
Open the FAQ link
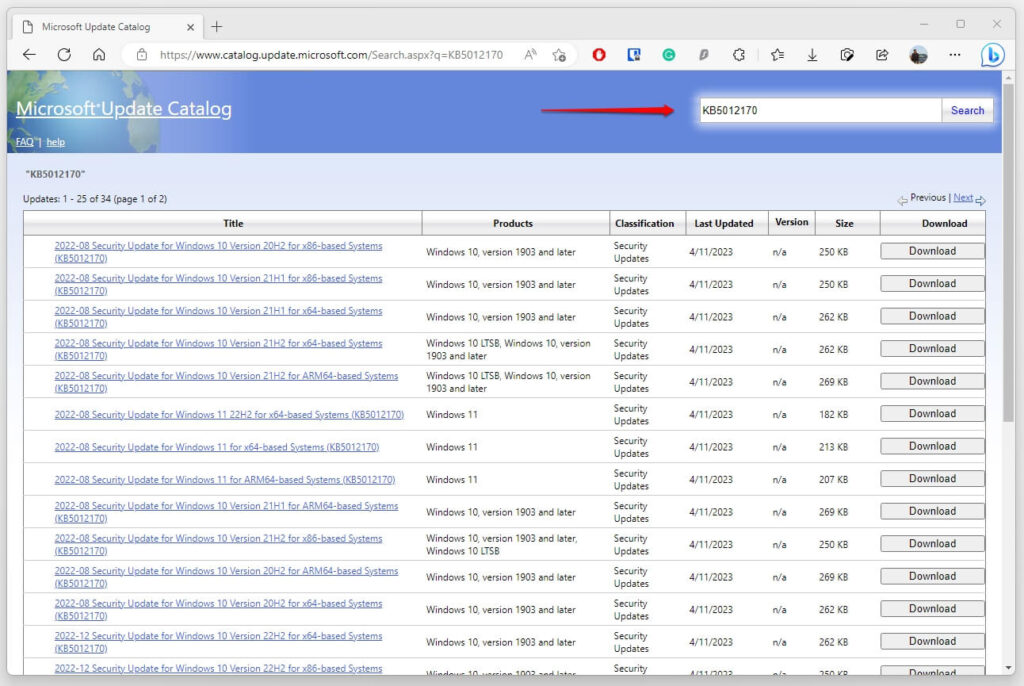24,142
